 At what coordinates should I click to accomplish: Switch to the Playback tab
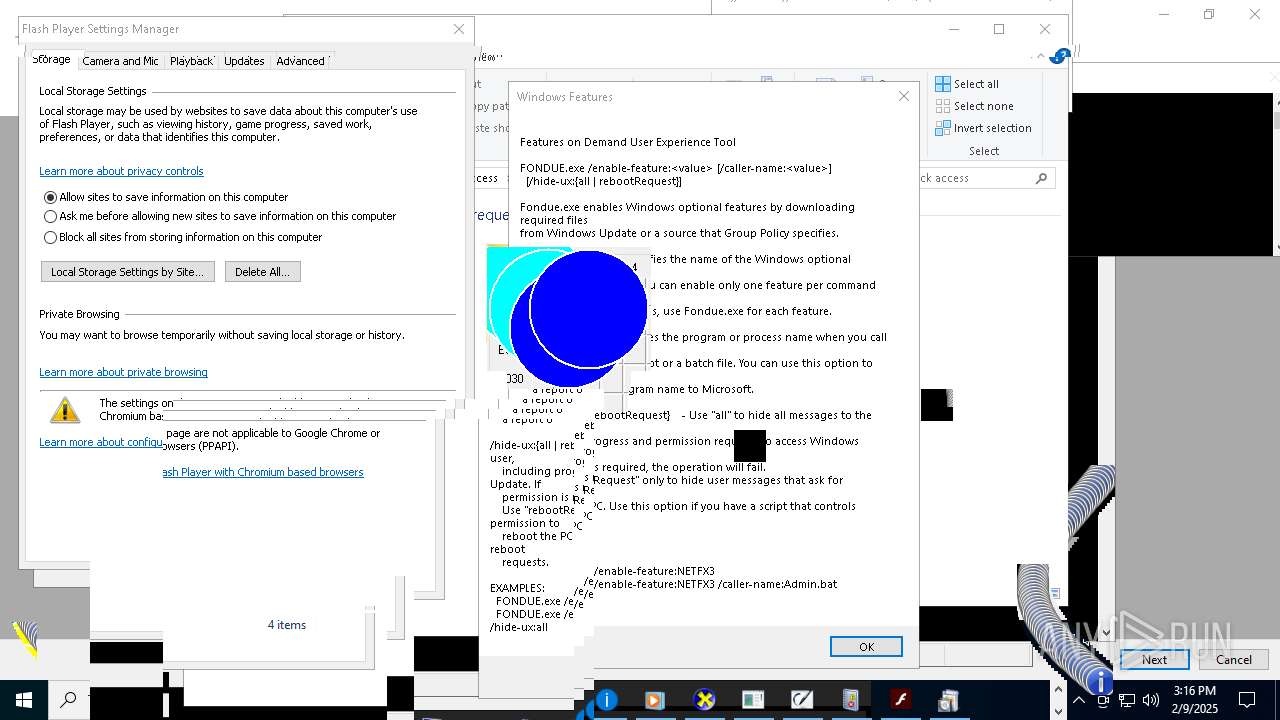click(x=191, y=61)
